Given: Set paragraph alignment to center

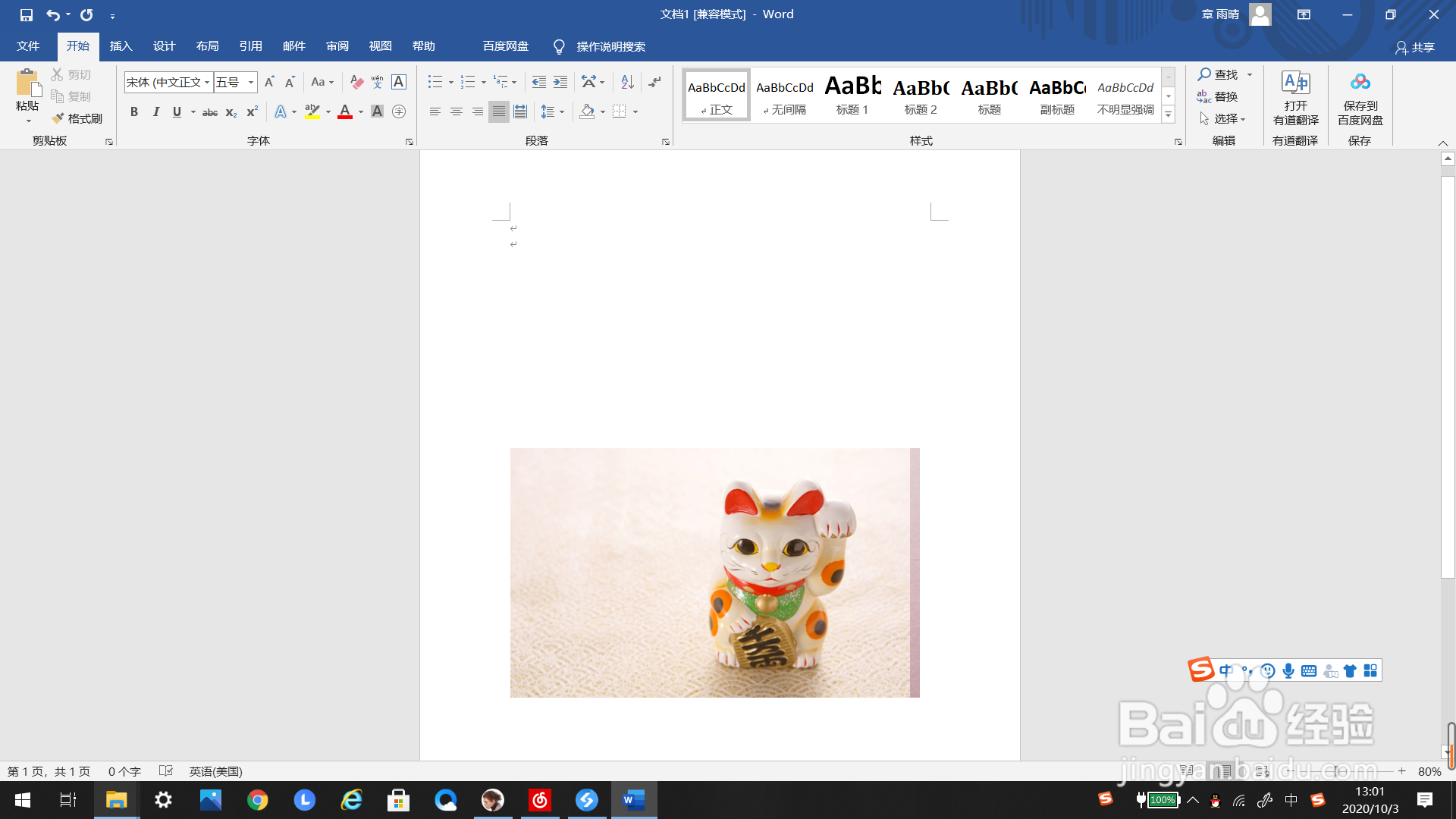Looking at the screenshot, I should 457,112.
